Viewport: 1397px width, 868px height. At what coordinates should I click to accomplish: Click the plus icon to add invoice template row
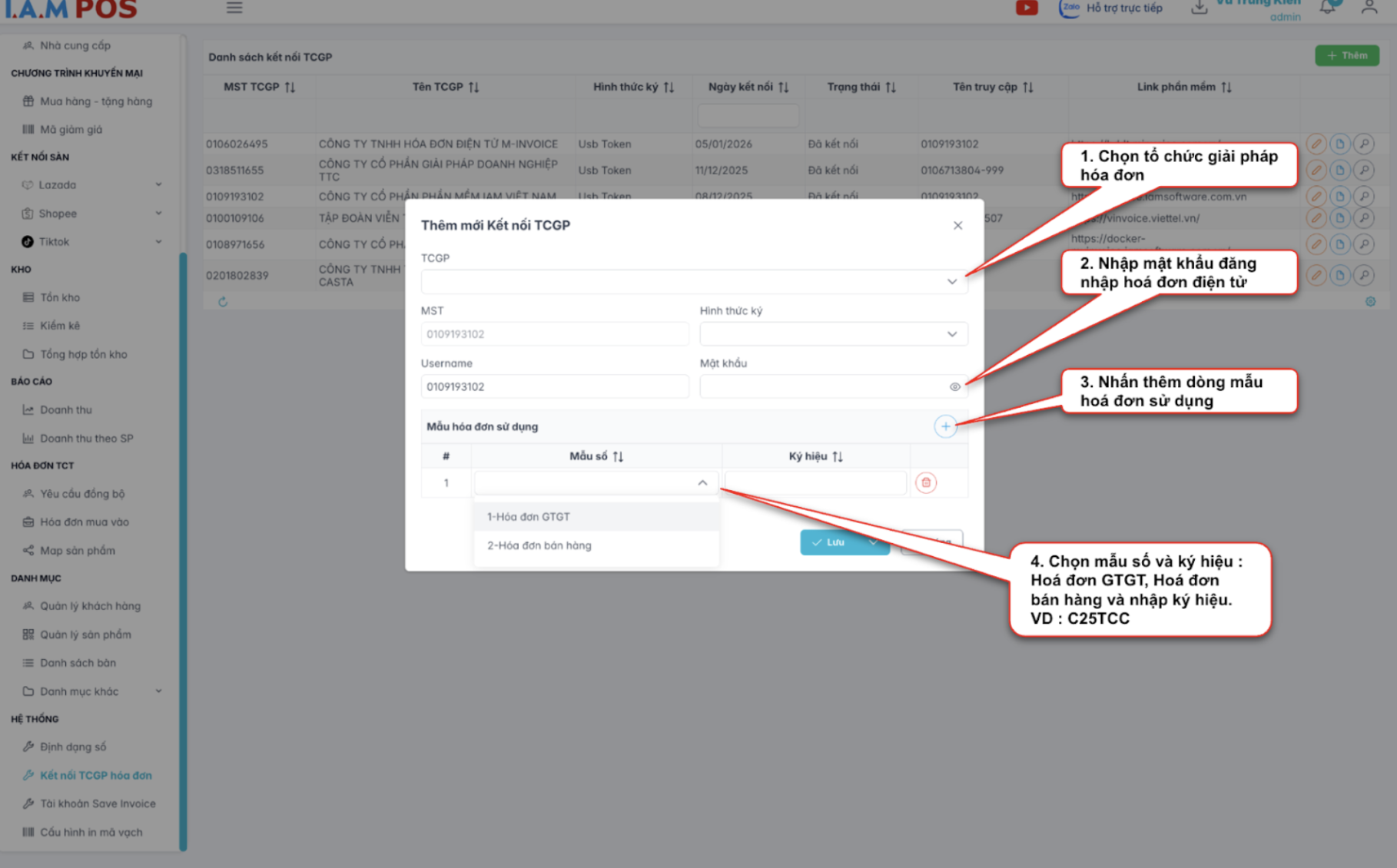click(945, 426)
